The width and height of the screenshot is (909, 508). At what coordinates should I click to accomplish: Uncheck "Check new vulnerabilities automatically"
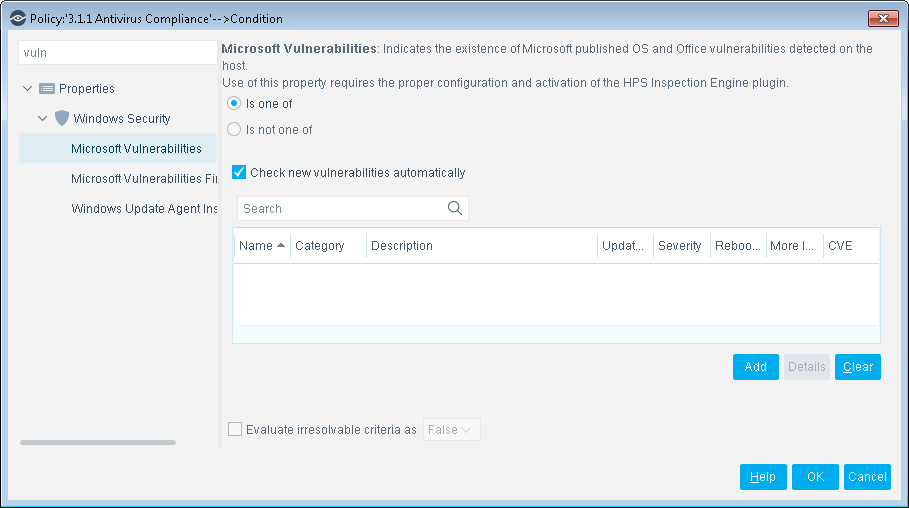coord(239,172)
